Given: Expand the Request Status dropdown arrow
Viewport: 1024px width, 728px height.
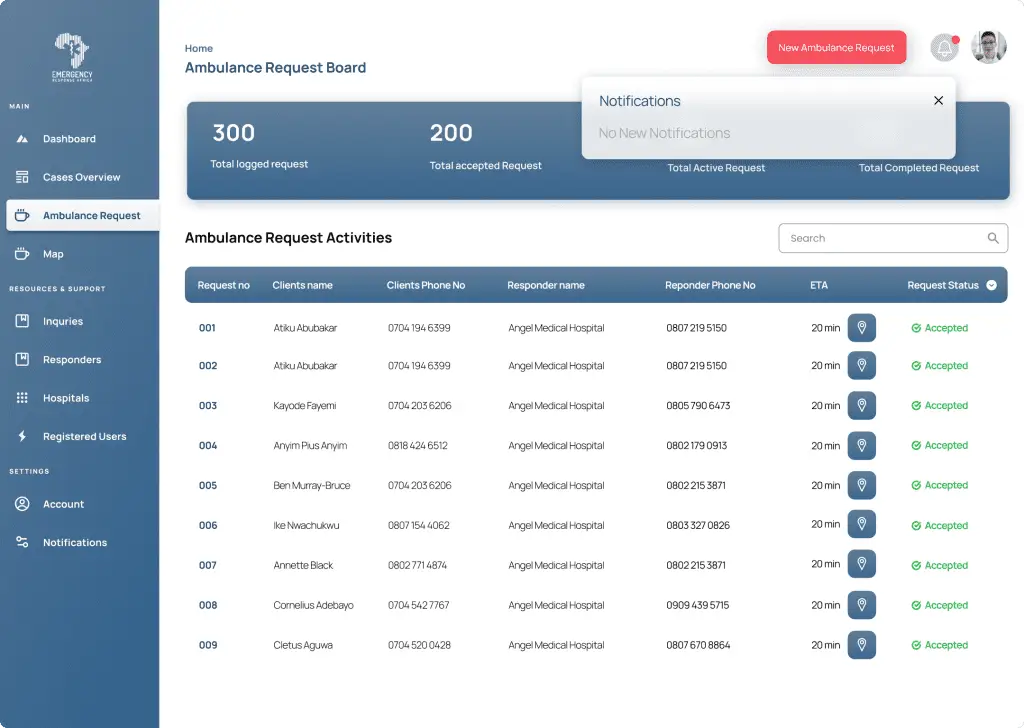Looking at the screenshot, I should pos(991,285).
